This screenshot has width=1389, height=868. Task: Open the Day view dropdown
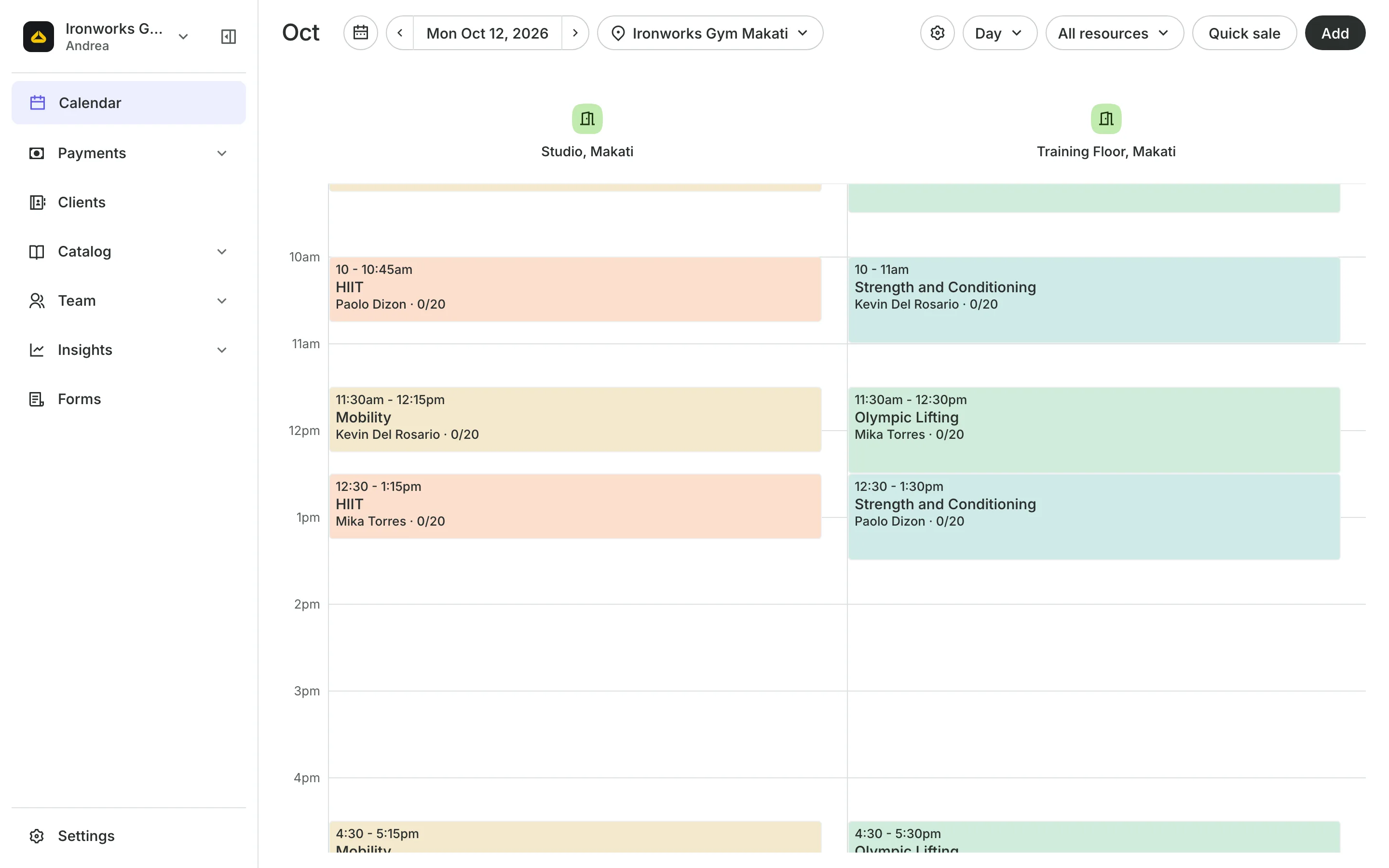pyautogui.click(x=1000, y=33)
